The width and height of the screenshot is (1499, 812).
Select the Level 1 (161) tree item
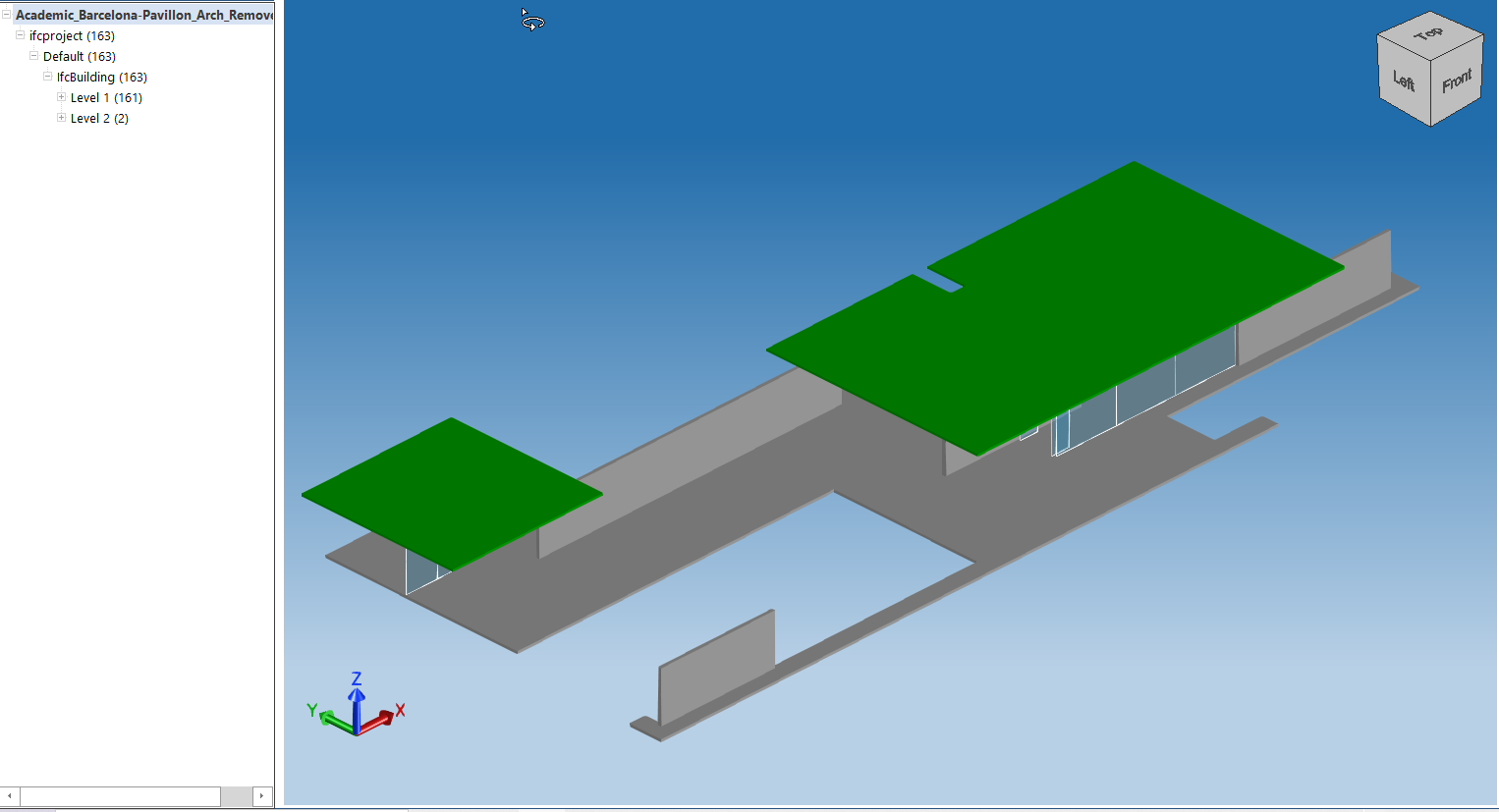(x=104, y=97)
